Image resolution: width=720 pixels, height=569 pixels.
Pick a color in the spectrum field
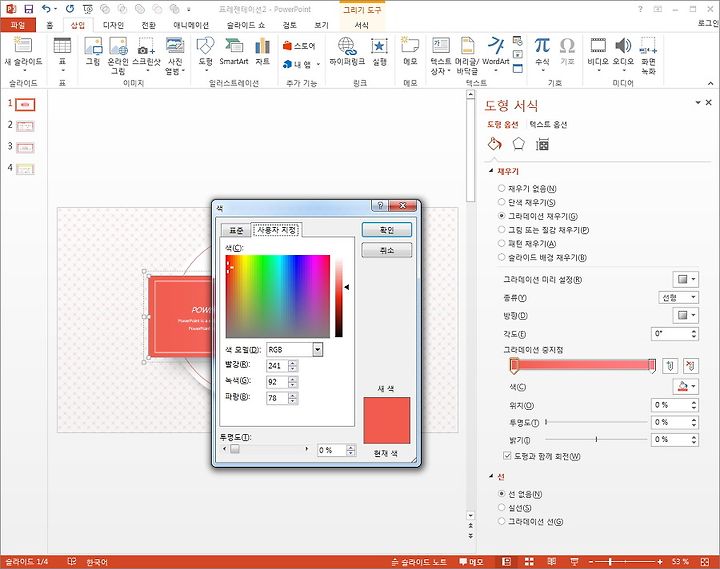[x=278, y=296]
